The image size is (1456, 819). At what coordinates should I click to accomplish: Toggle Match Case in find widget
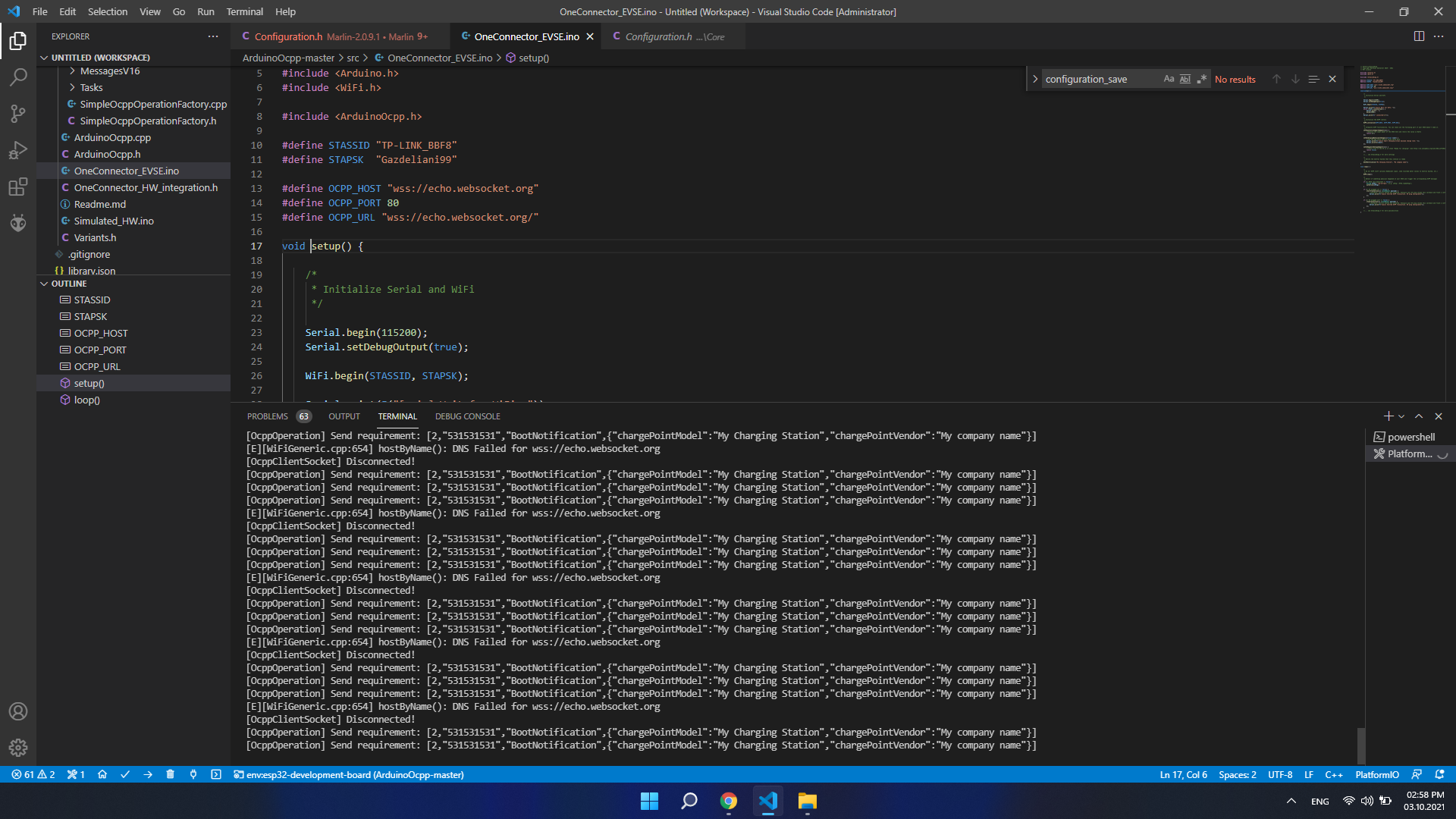tap(1169, 79)
